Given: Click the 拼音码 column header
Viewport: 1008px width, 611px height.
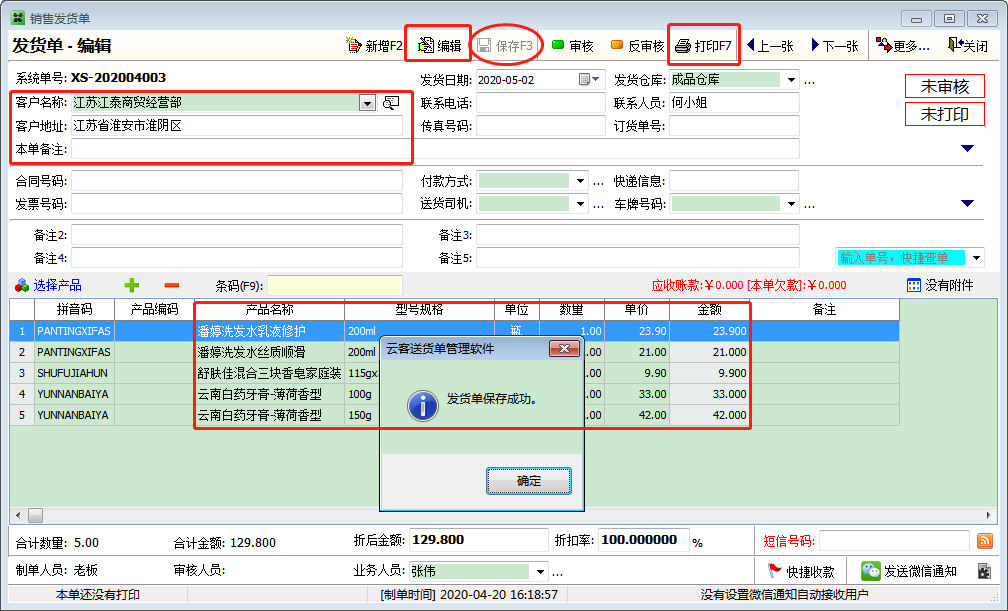Looking at the screenshot, I should click(75, 309).
